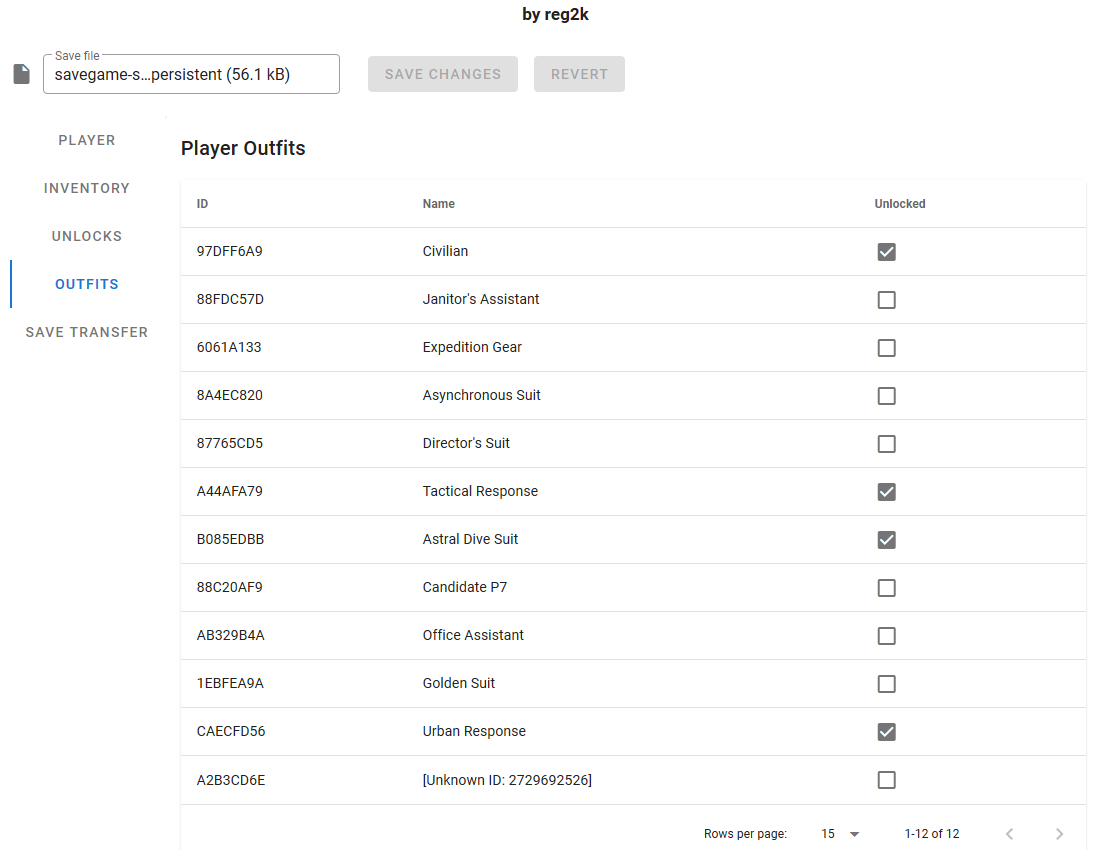
Task: Go to next page arrow
Action: (1059, 834)
